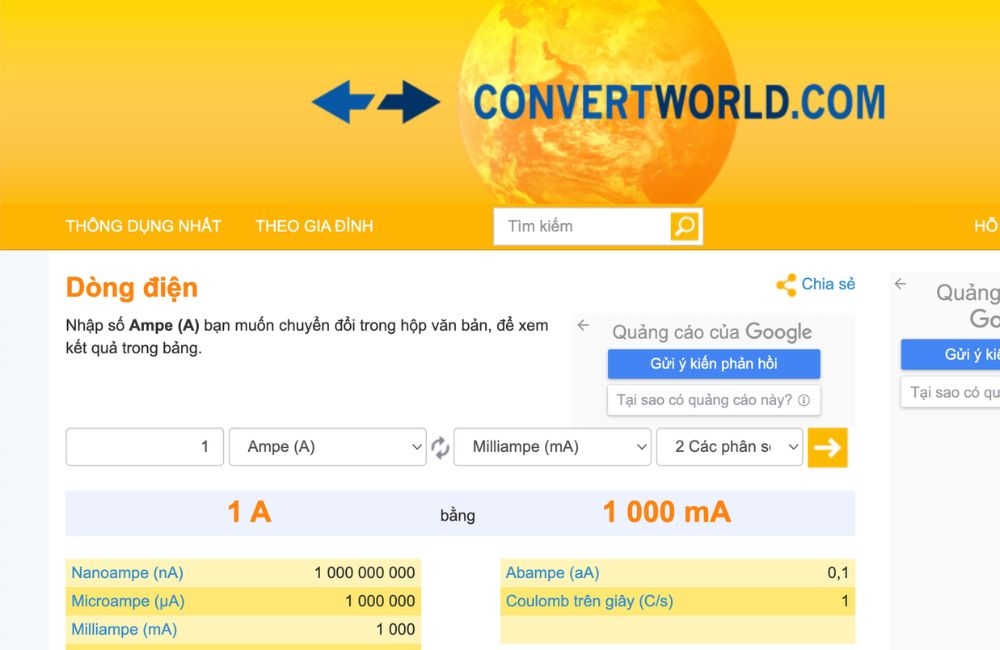Screen dimensions: 1000x650
Task: Open the Milliampe (mA) table link
Action: point(124,630)
